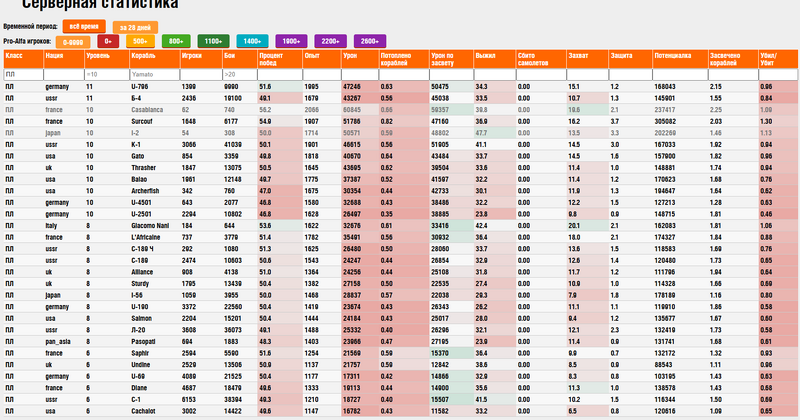Focus the 'Класс' filter input containing ПЛ
The width and height of the screenshot is (800, 420).
pyautogui.click(x=22, y=74)
